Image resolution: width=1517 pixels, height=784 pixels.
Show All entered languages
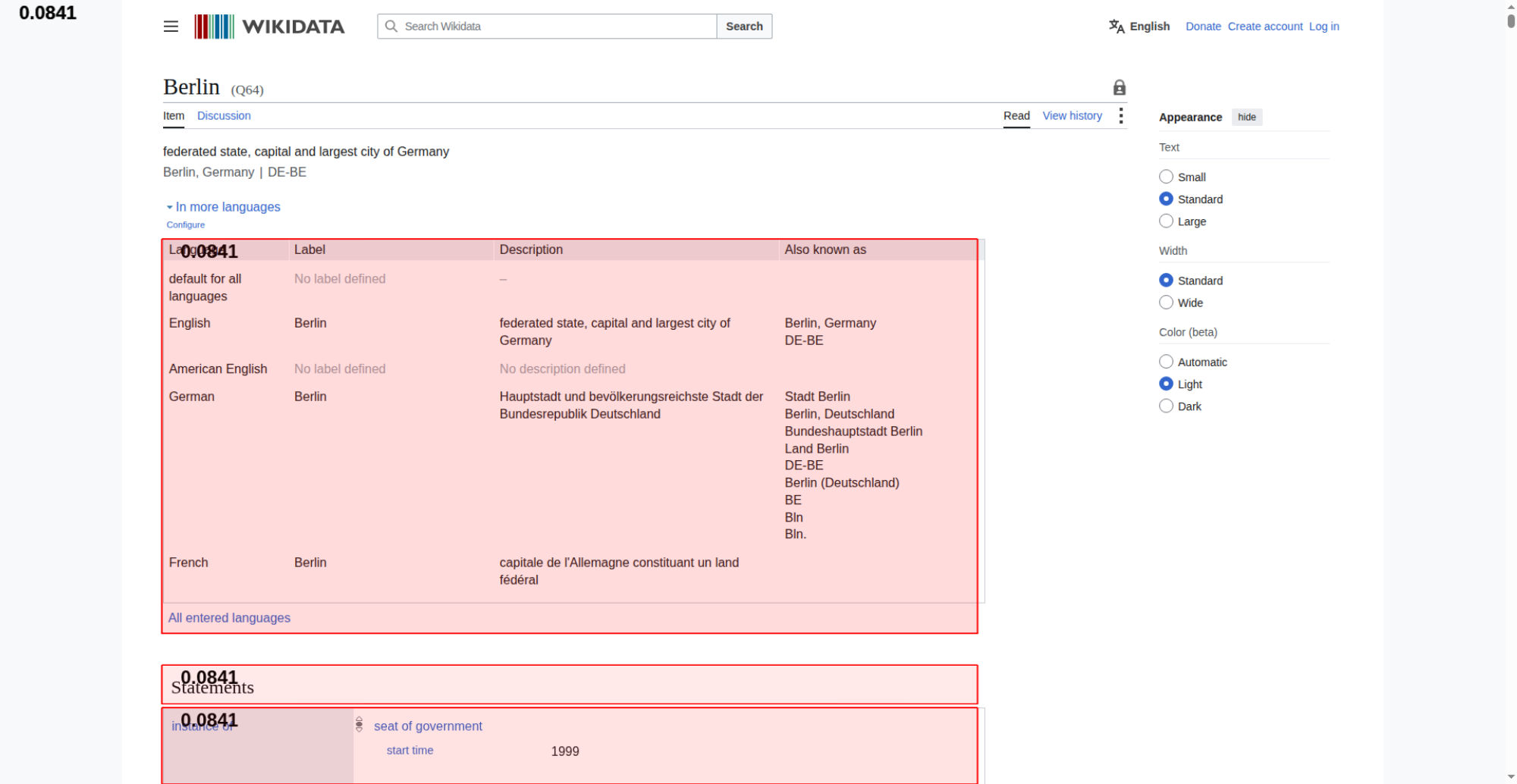point(229,618)
